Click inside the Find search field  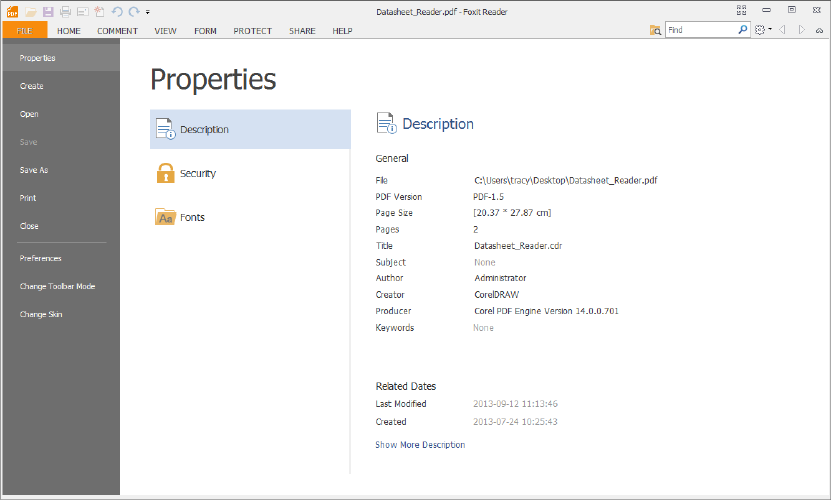click(x=700, y=30)
